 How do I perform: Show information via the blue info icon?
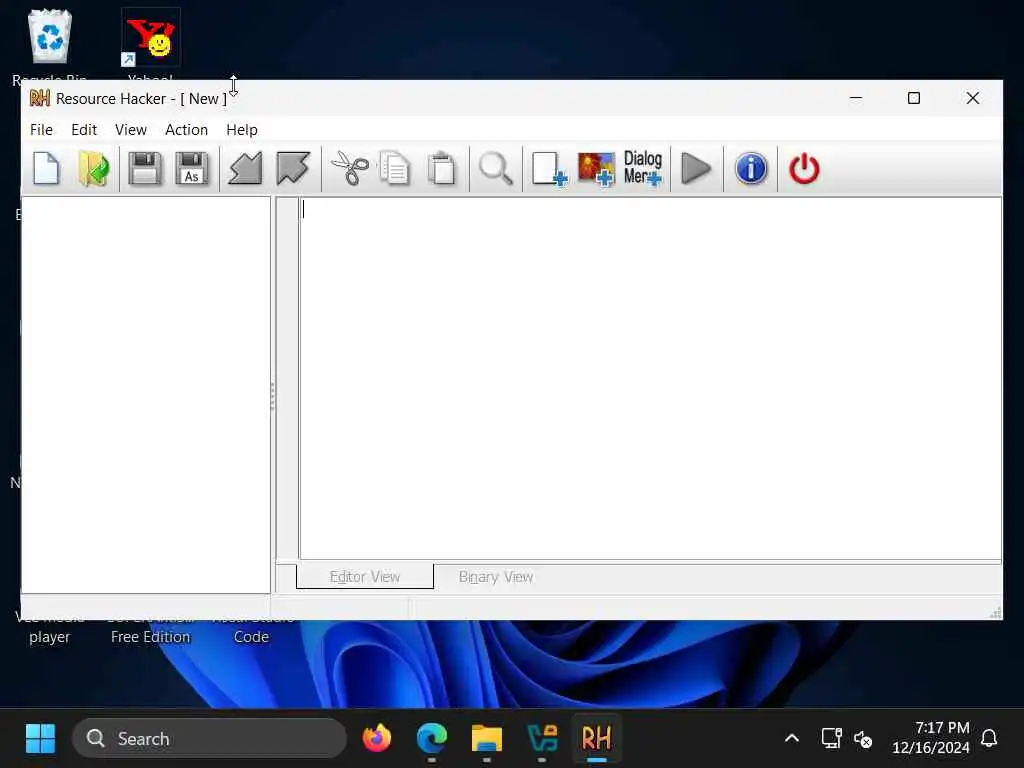tap(751, 168)
